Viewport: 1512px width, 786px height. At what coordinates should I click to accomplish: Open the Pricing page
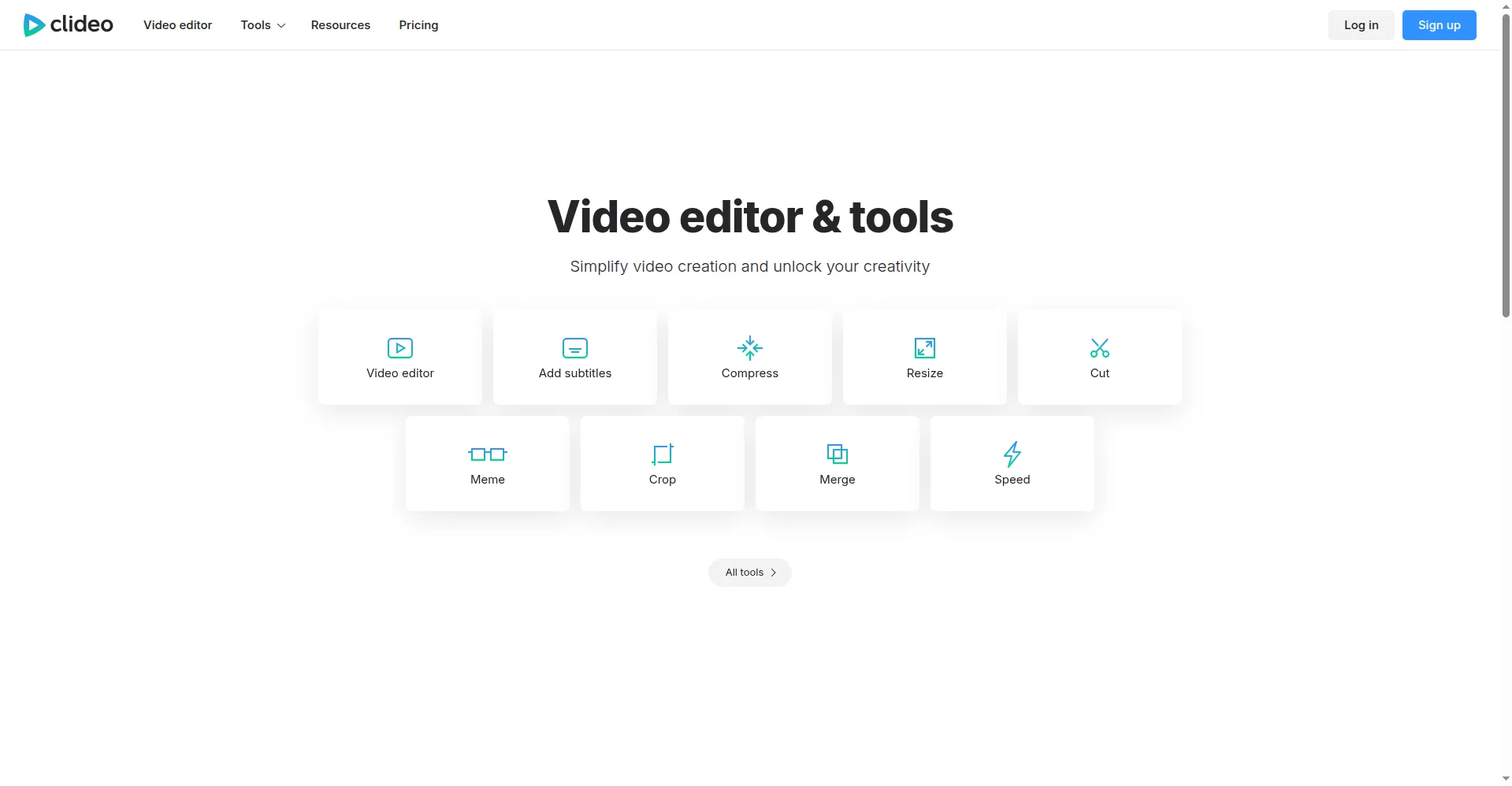[418, 25]
